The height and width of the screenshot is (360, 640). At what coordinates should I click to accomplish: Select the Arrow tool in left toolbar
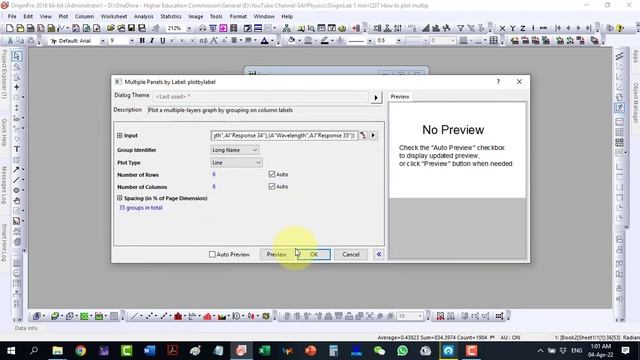pos(16,169)
